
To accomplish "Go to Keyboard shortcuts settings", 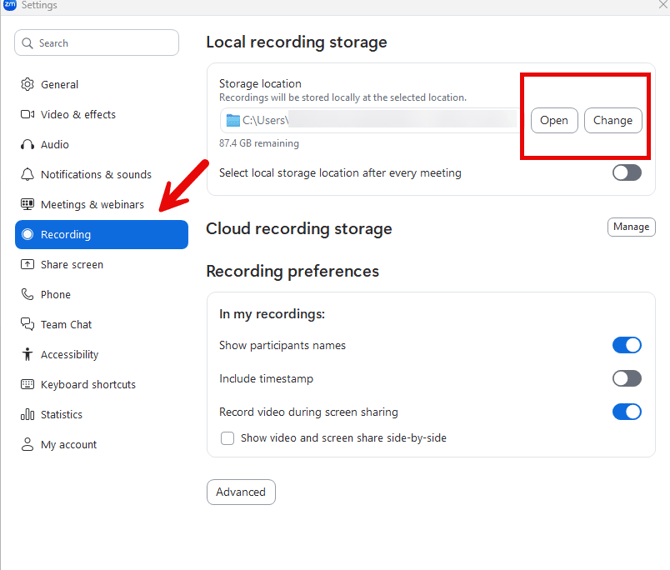I will click(88, 385).
